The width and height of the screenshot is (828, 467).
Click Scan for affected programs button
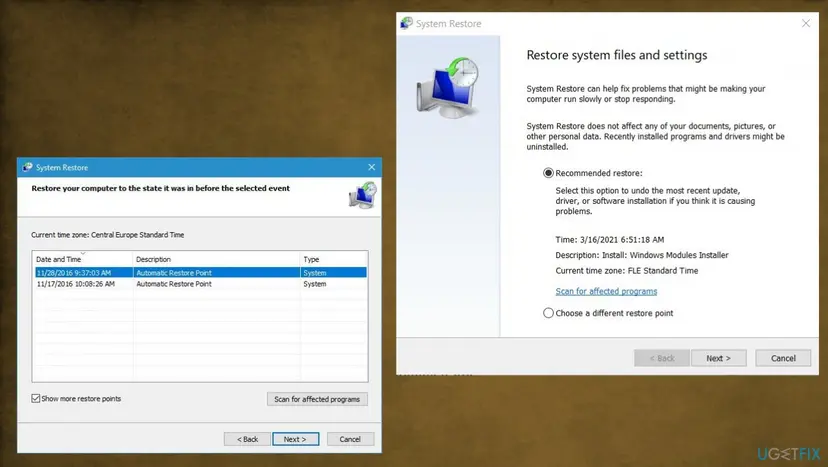[317, 399]
